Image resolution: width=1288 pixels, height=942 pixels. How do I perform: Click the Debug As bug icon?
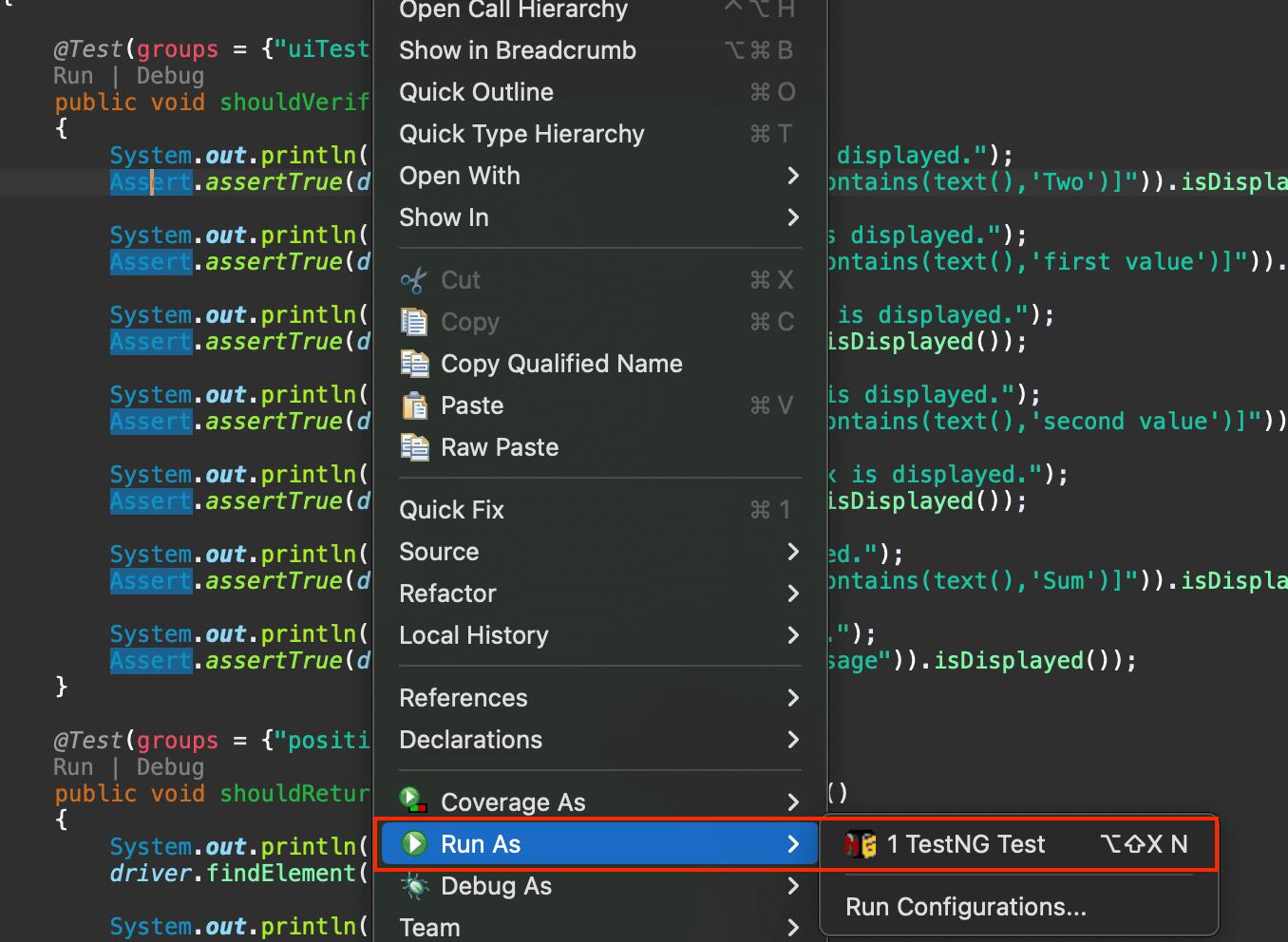tap(415, 886)
